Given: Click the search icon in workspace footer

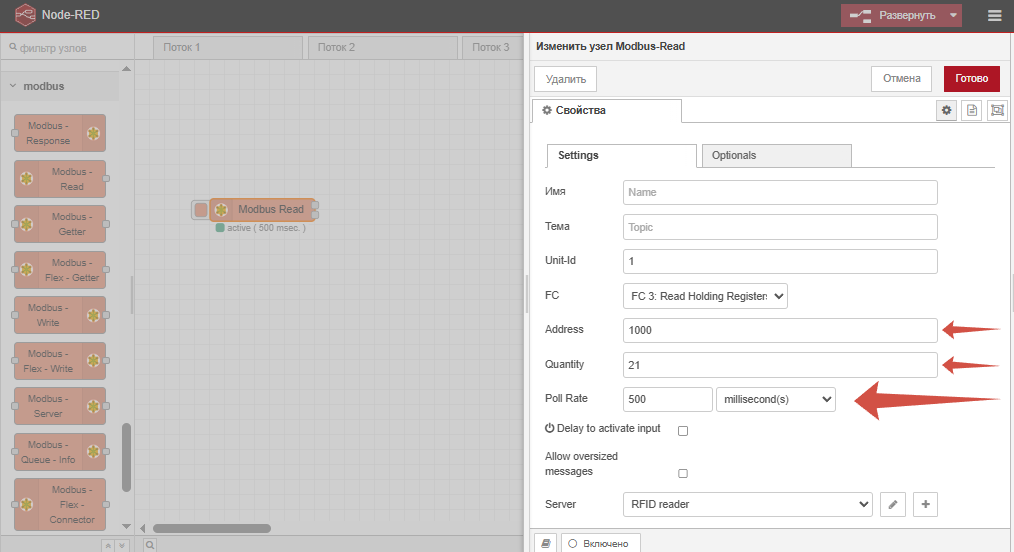Looking at the screenshot, I should pos(149,545).
